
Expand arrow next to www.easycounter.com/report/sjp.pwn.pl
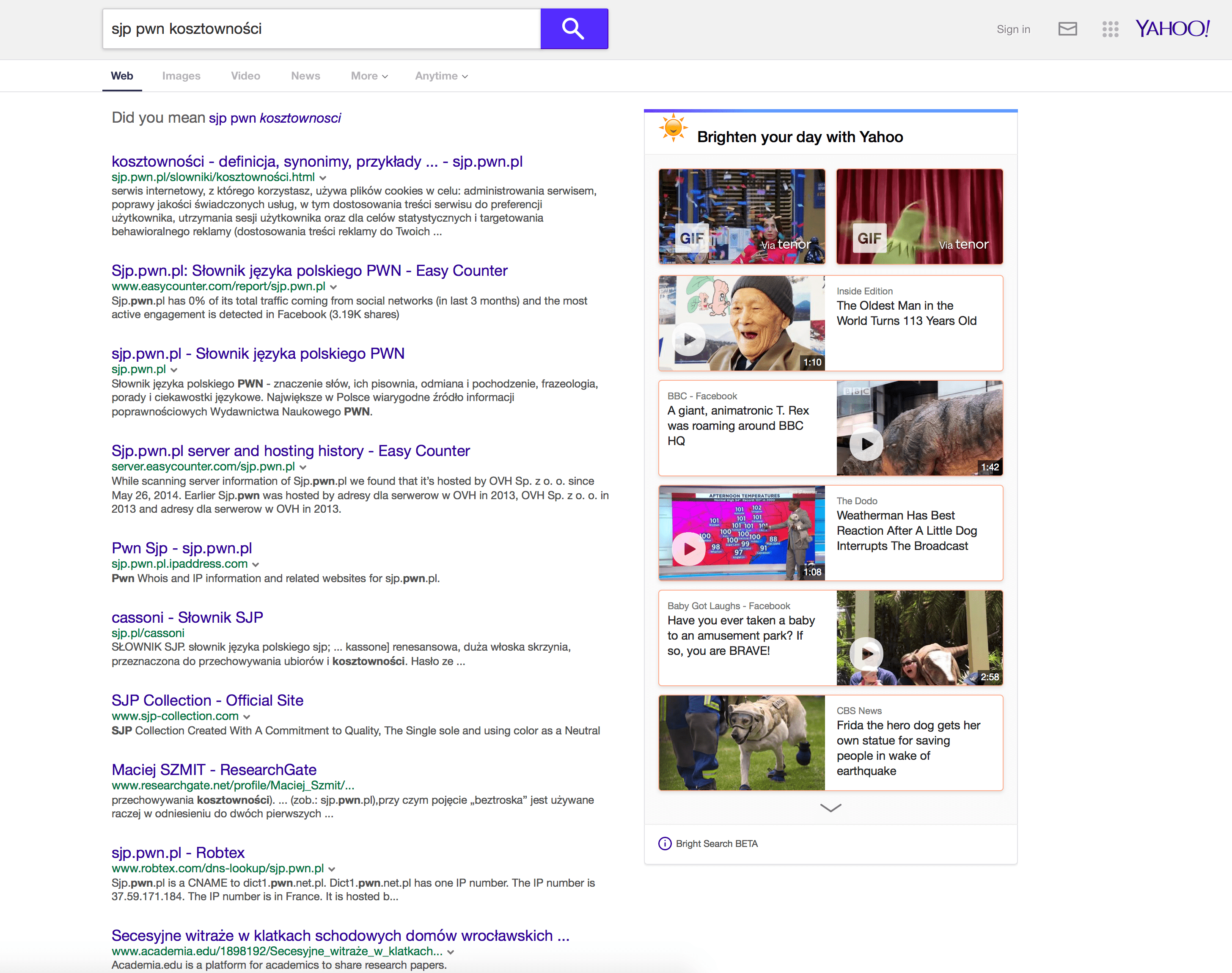click(333, 287)
